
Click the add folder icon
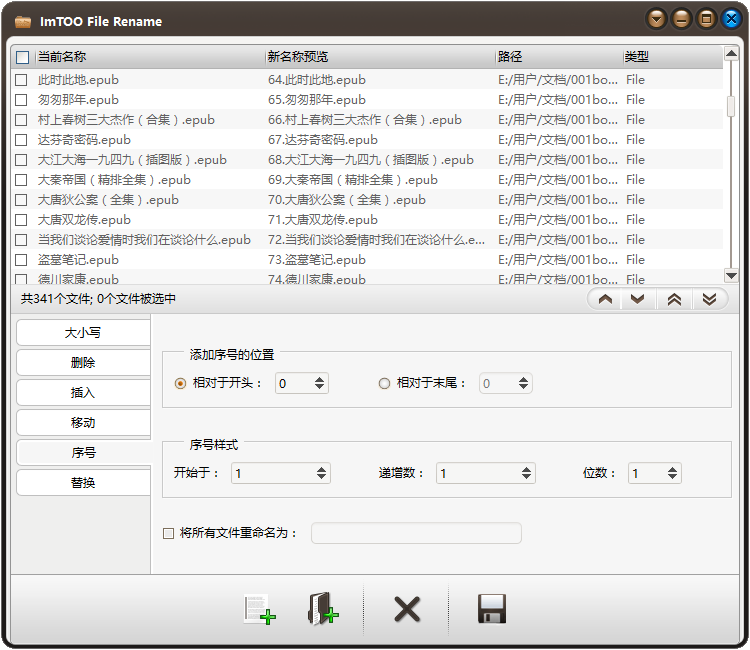(322, 609)
